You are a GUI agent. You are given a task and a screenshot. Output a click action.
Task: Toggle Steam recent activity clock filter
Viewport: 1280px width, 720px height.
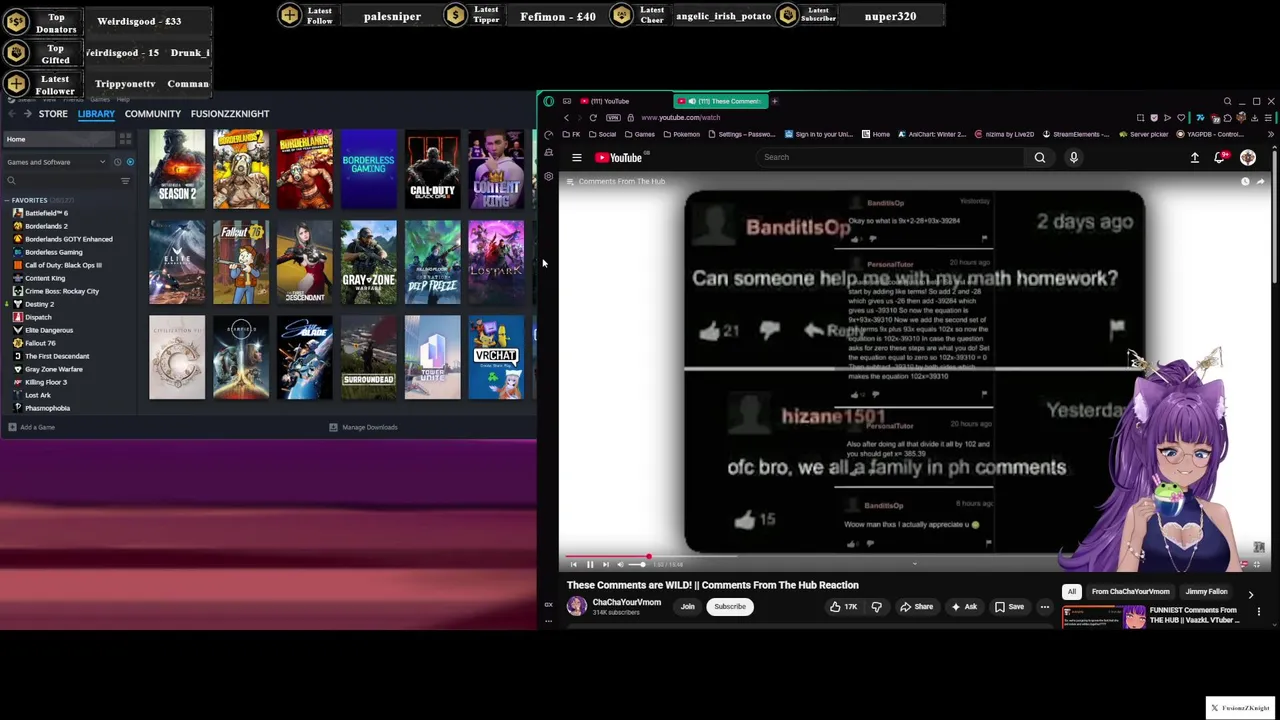(117, 162)
